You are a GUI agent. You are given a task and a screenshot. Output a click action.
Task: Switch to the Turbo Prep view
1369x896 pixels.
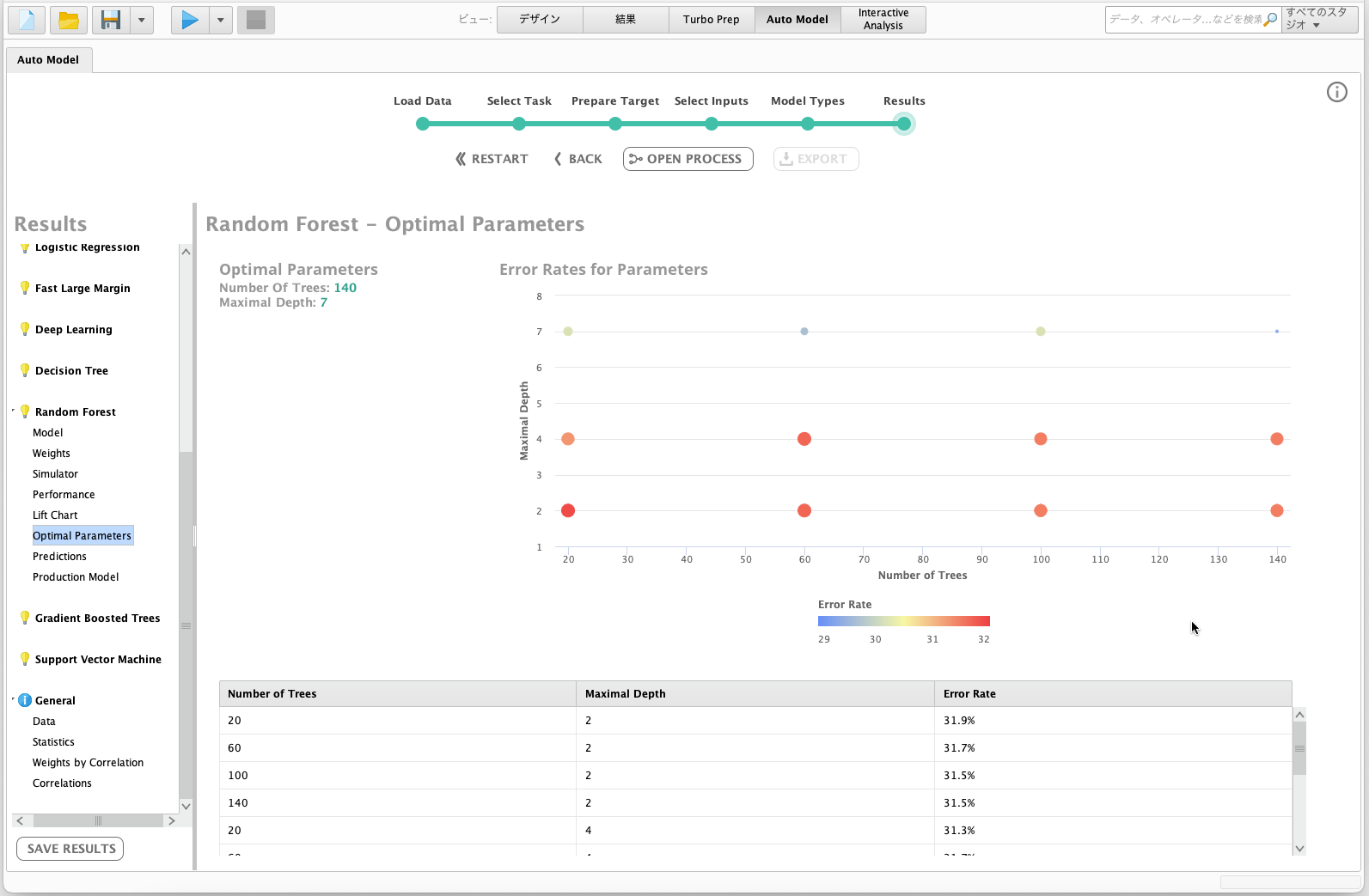tap(712, 20)
